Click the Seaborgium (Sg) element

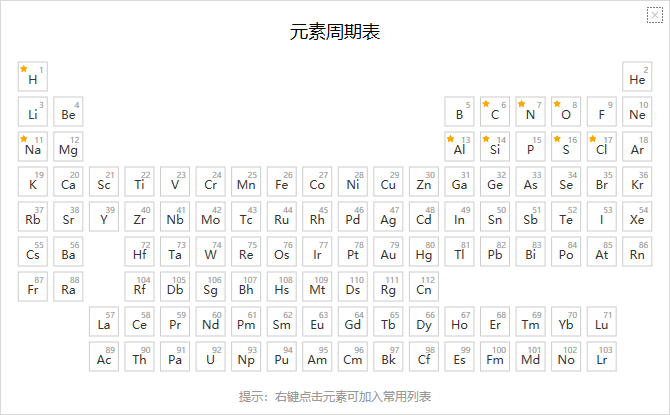point(211,287)
